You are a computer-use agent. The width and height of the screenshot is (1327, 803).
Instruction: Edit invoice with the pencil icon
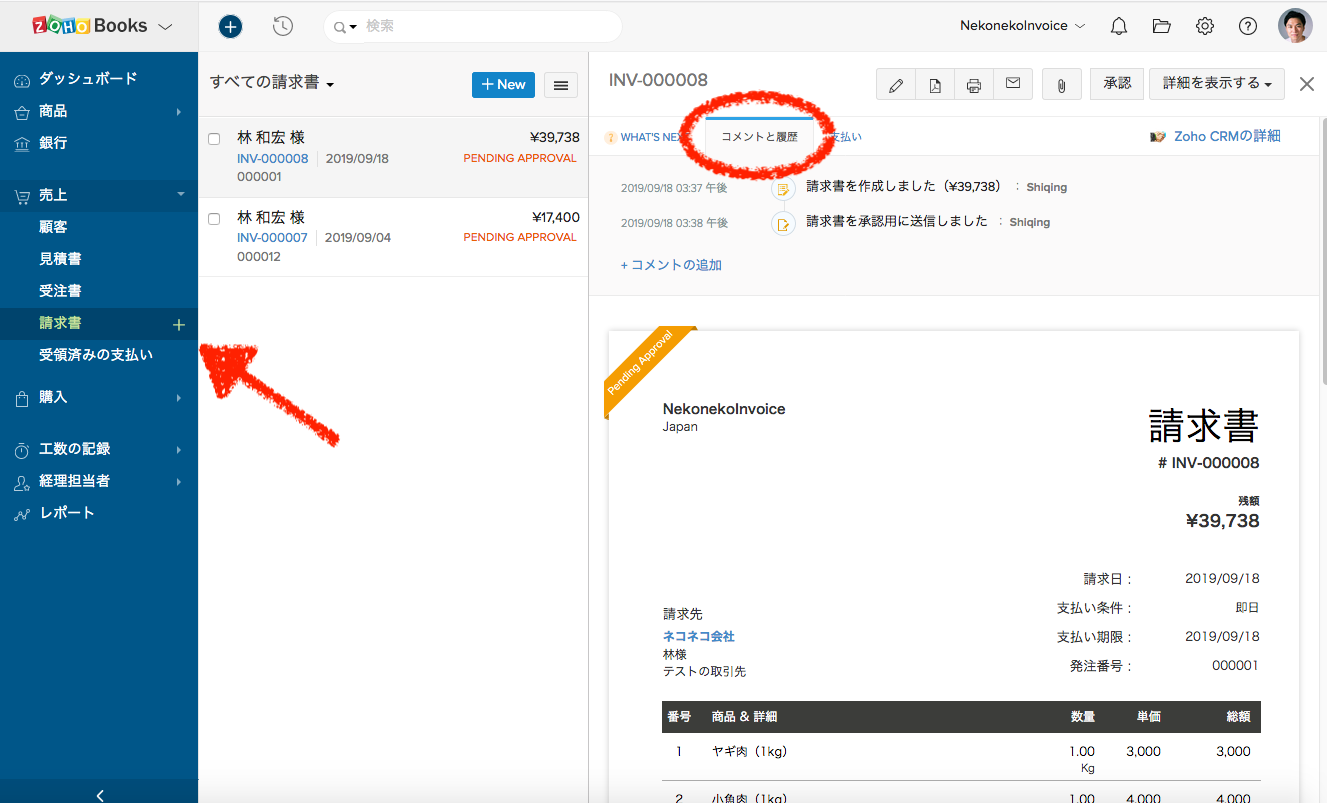896,85
